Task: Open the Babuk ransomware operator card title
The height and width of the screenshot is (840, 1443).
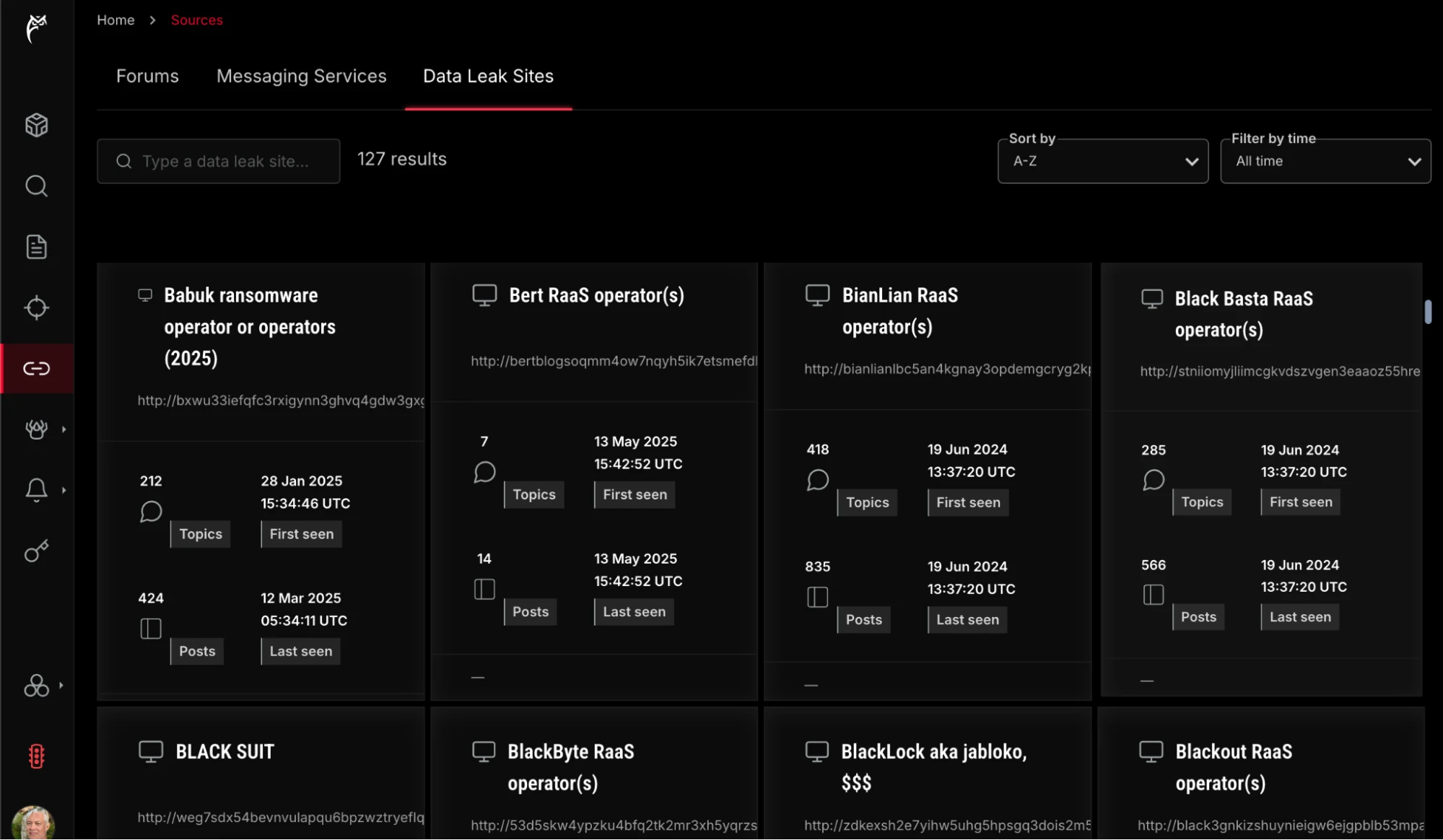Action: pos(250,327)
